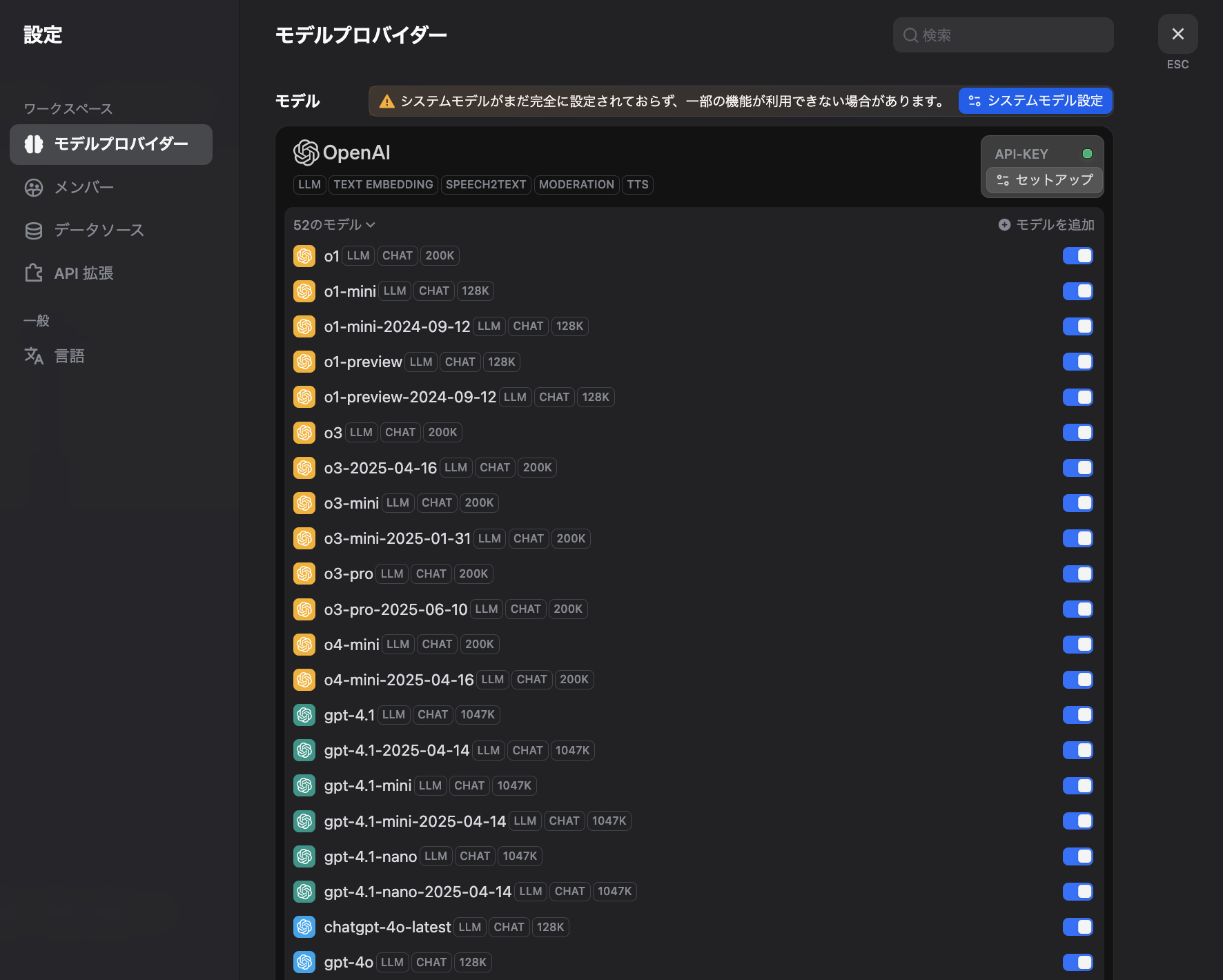Click the o1-preview model icon
1223x980 pixels.
pyautogui.click(x=304, y=362)
